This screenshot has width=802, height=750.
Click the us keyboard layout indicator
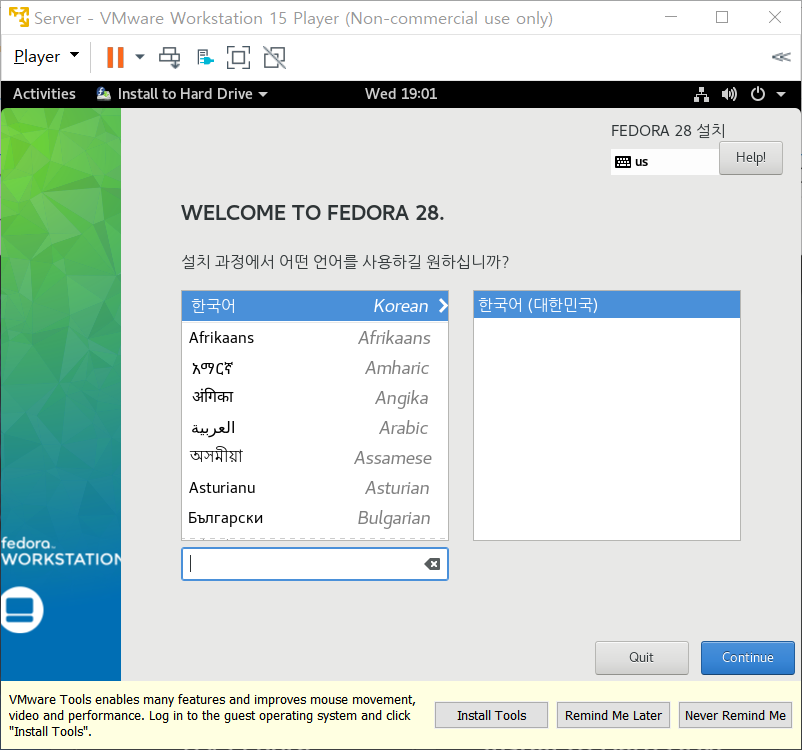664,162
